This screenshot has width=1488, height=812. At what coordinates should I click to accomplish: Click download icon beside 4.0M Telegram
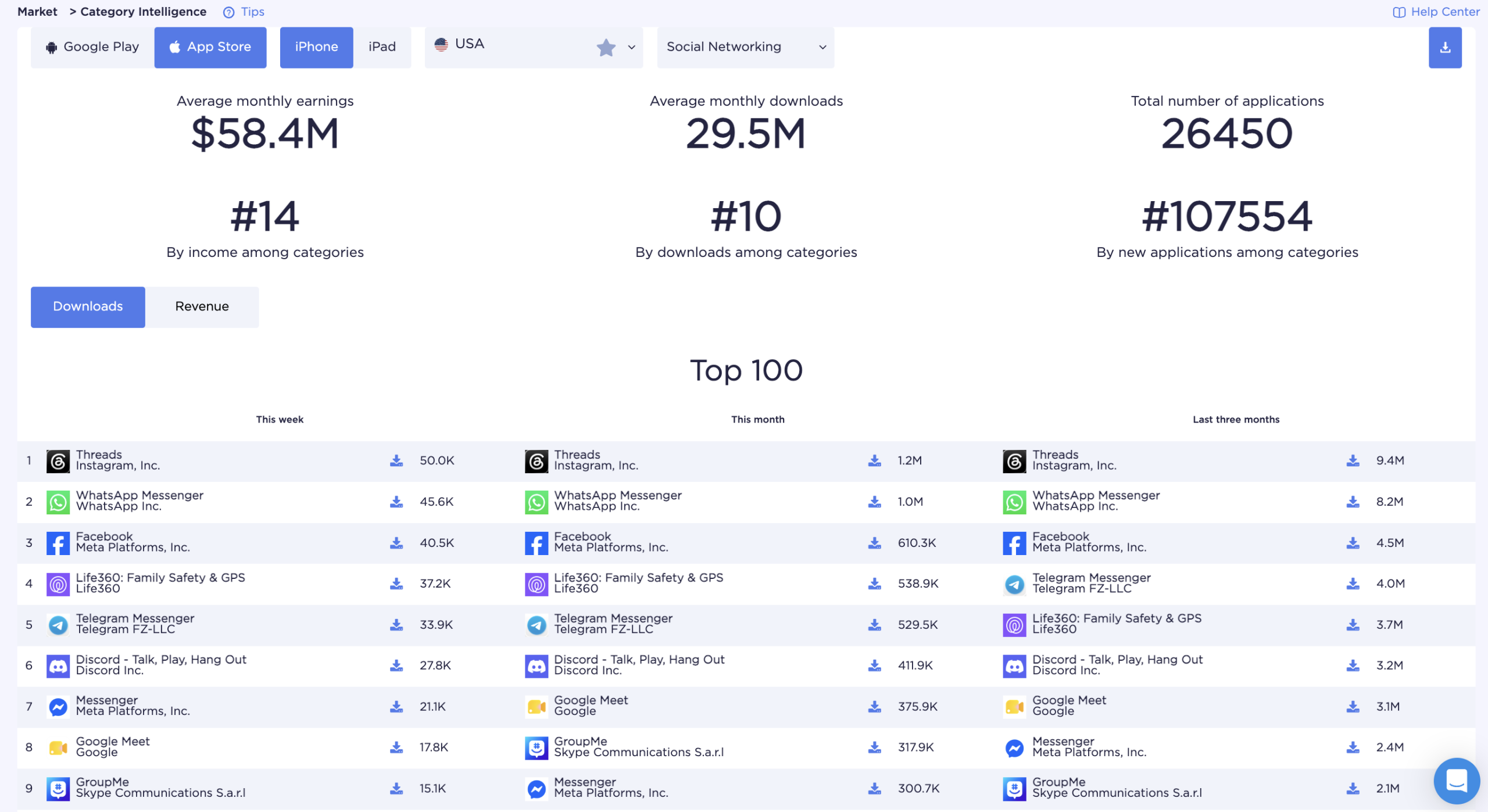click(x=1353, y=584)
